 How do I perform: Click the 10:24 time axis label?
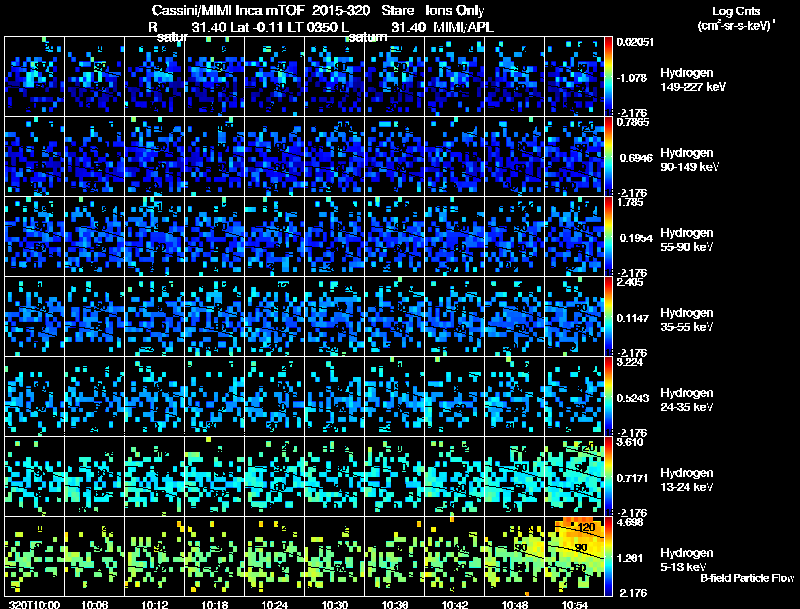[x=275, y=604]
